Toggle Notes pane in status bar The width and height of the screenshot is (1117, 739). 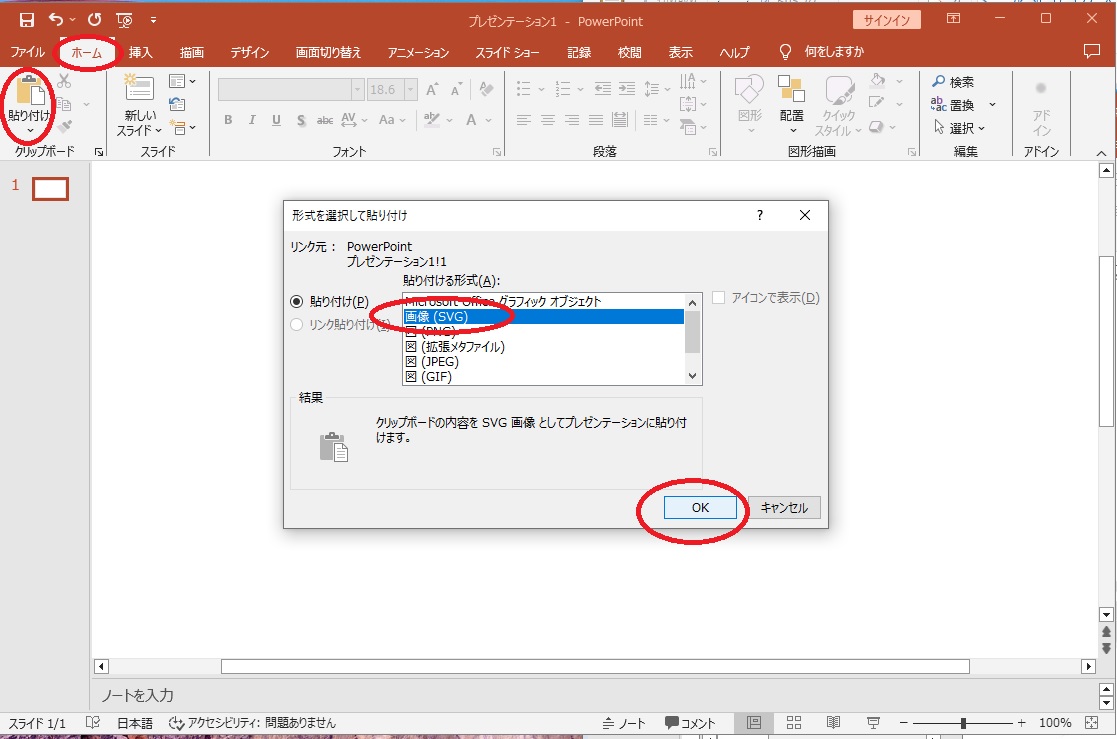[x=624, y=723]
